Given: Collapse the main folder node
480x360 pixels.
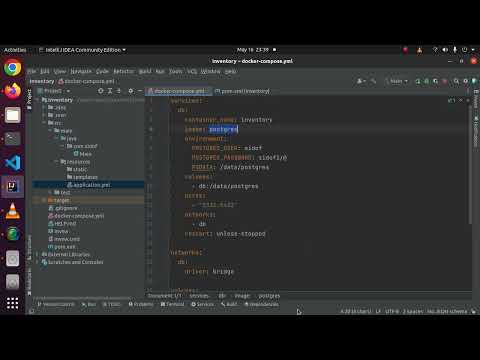Looking at the screenshot, I should pyautogui.click(x=50, y=131).
